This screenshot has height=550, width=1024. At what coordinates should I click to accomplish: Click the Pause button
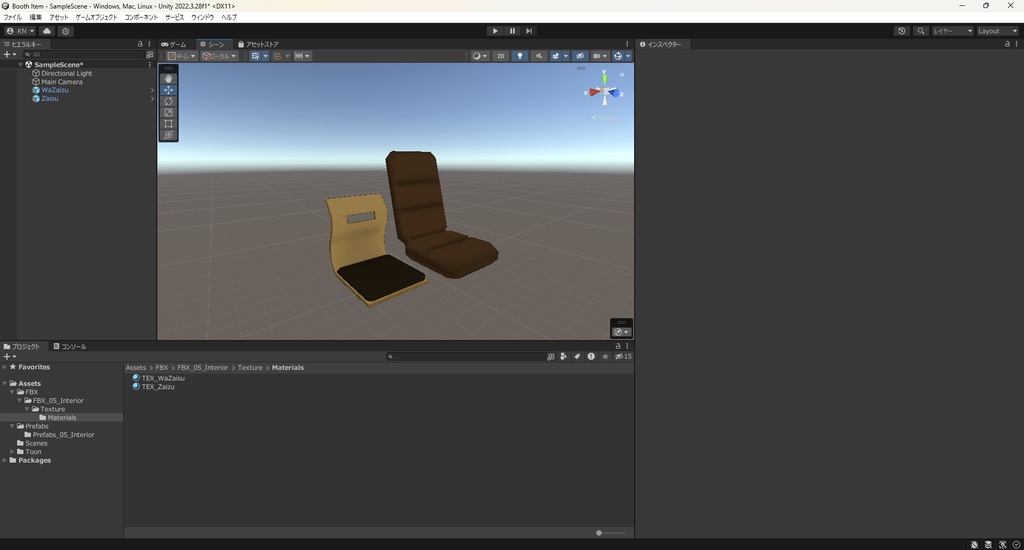(512, 31)
